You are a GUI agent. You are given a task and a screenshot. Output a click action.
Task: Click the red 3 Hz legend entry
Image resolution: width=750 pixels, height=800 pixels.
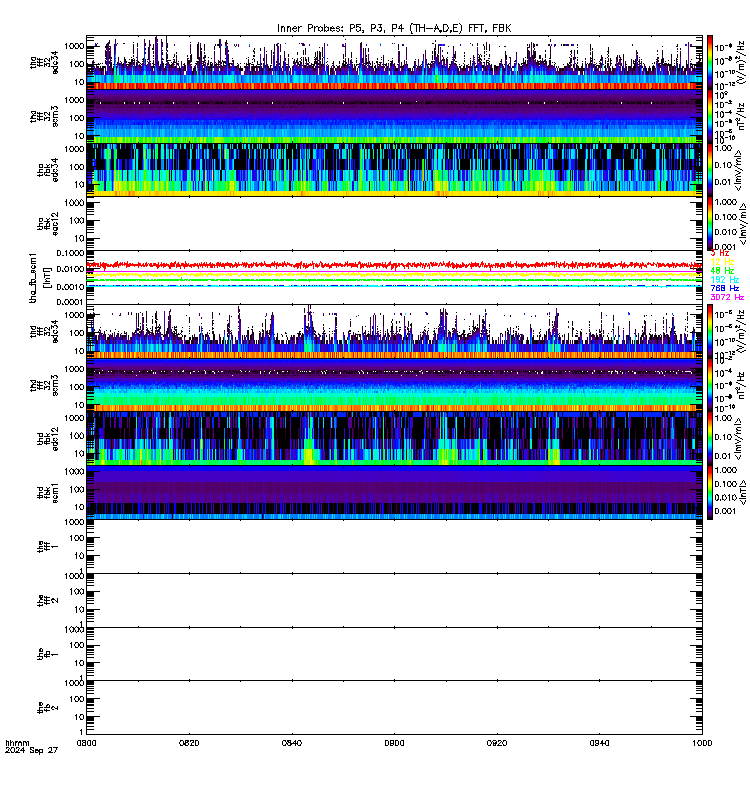719,253
